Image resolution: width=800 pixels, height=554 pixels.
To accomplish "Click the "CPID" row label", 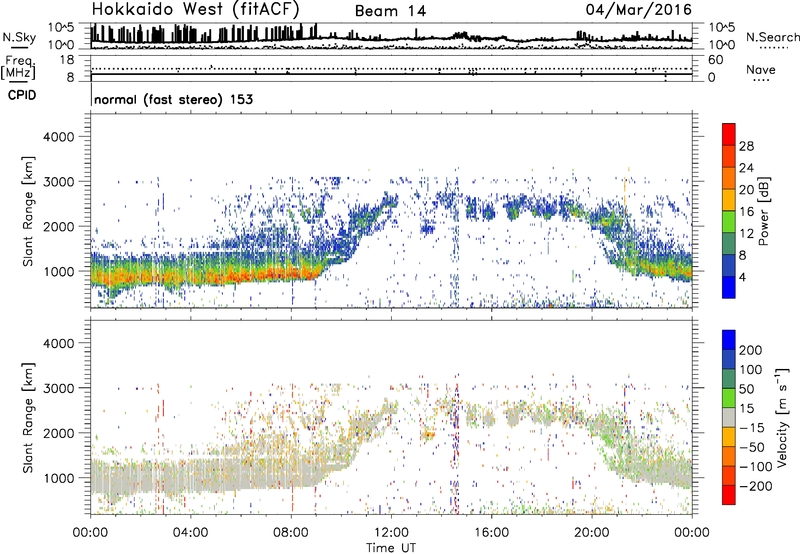I will click(22, 95).
